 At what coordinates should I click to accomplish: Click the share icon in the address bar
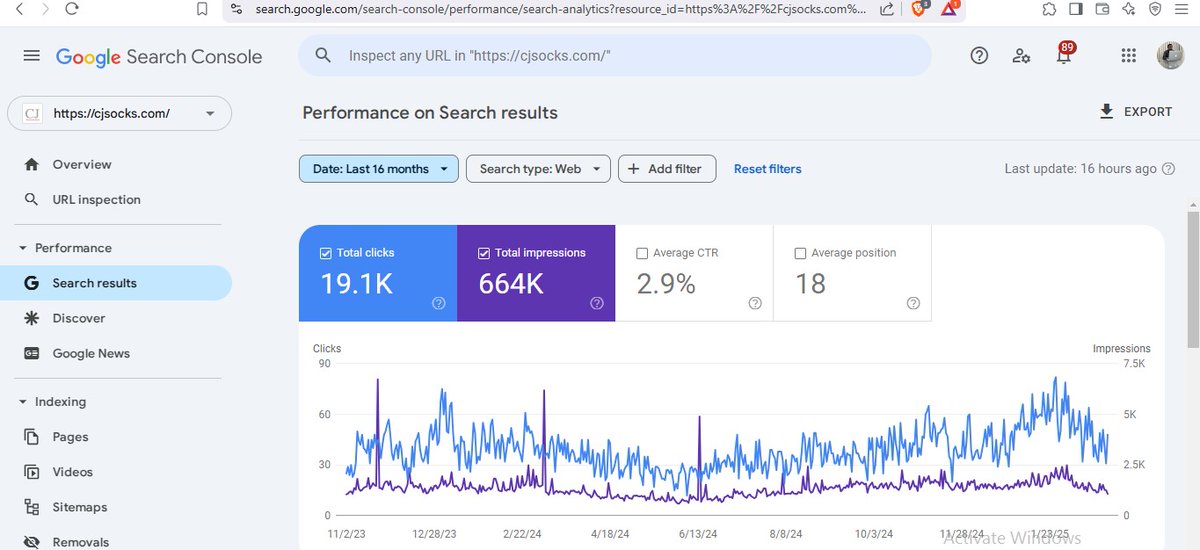tap(887, 9)
